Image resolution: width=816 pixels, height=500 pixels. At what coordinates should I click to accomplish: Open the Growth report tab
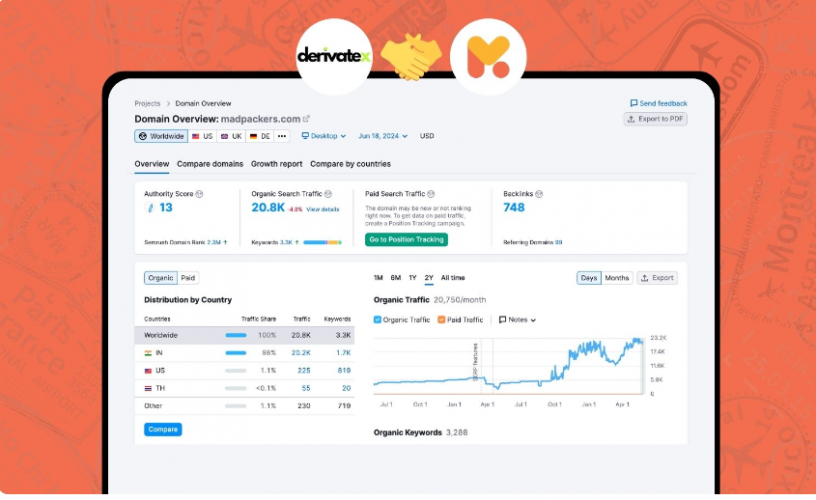(x=276, y=164)
